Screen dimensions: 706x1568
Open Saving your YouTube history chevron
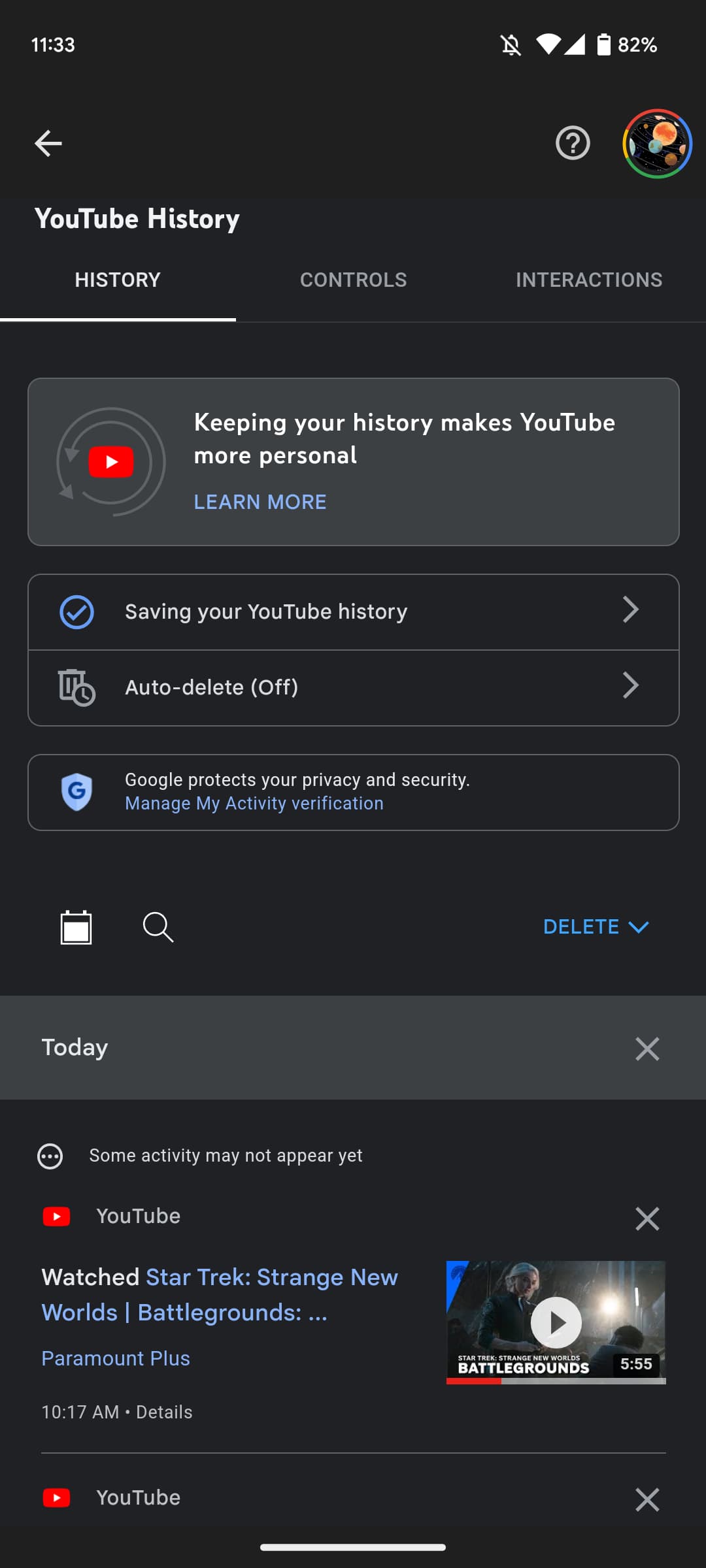(630, 610)
